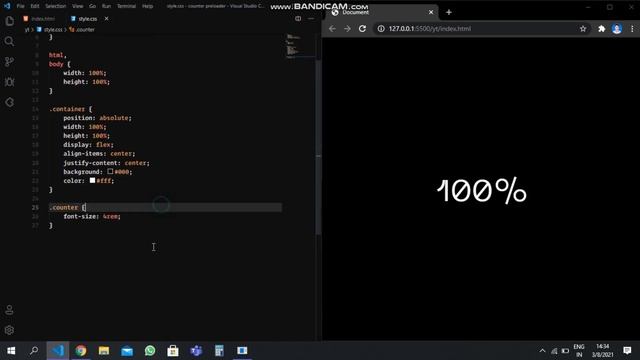
Task: Open the #fff color swatch
Action: pos(92,180)
